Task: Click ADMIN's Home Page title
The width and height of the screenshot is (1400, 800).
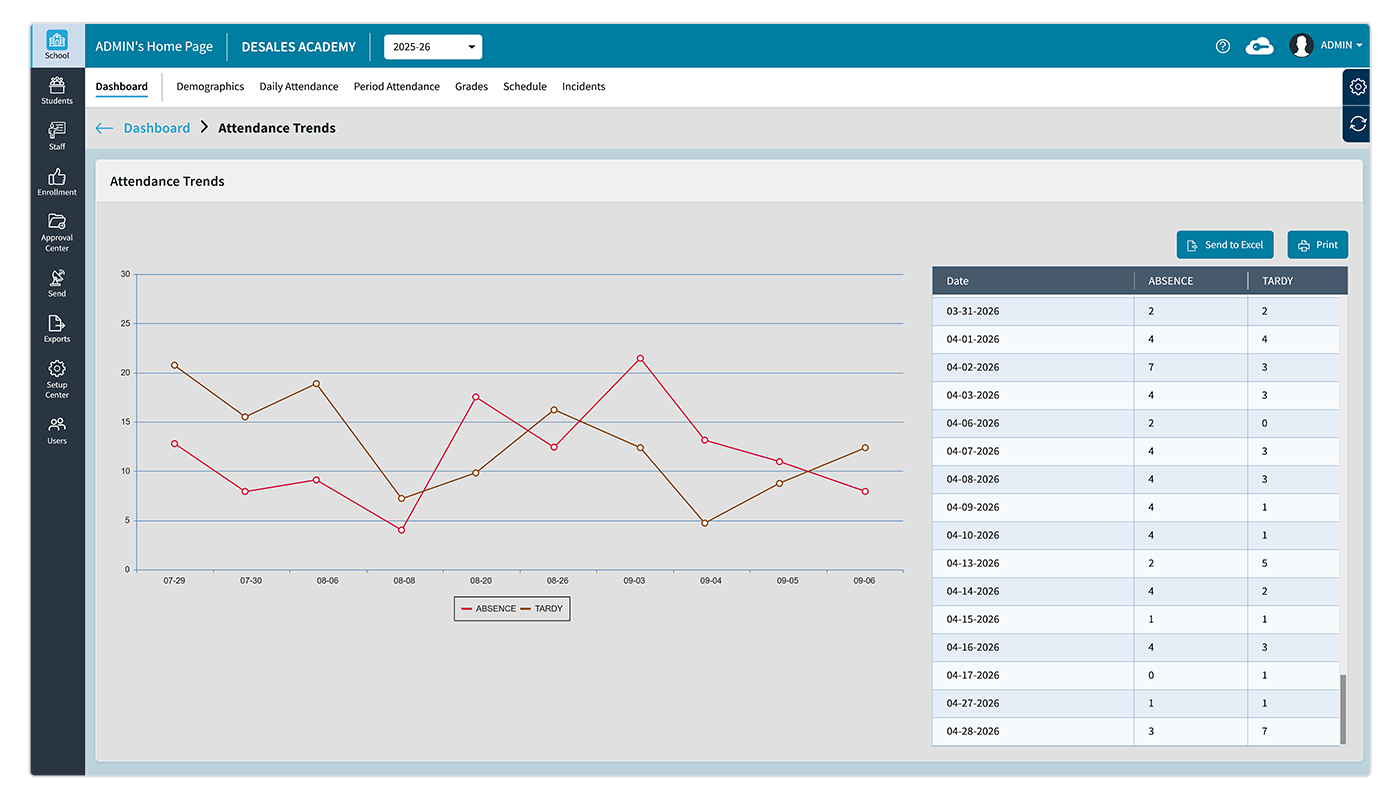Action: coord(154,46)
